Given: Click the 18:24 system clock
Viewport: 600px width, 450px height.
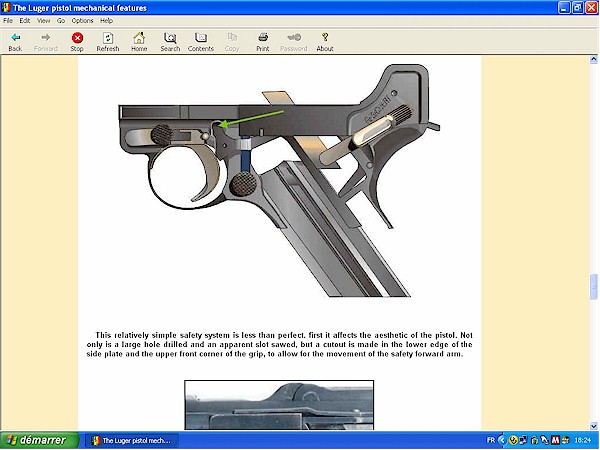Looking at the screenshot, I should coord(583,440).
